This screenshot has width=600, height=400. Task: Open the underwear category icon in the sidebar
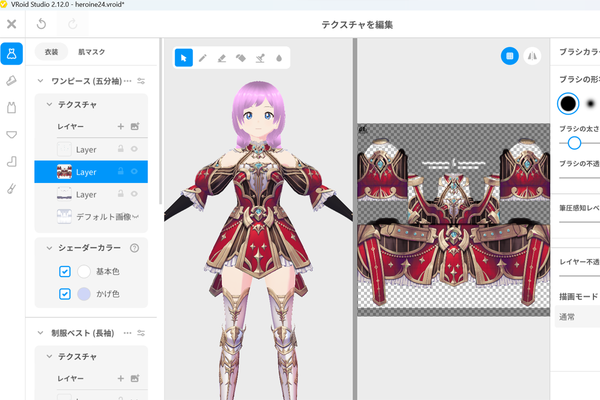click(x=11, y=134)
